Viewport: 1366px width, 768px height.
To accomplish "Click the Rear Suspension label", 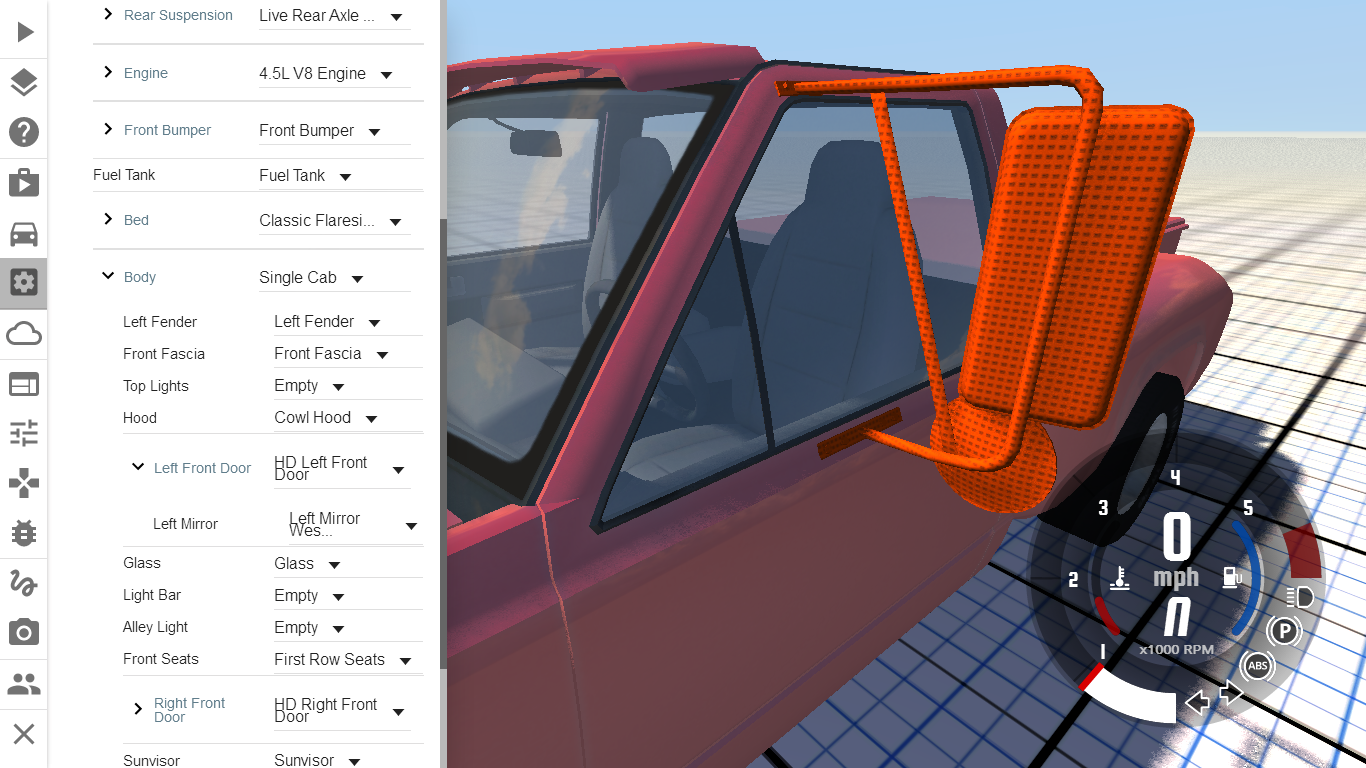I will pos(178,15).
